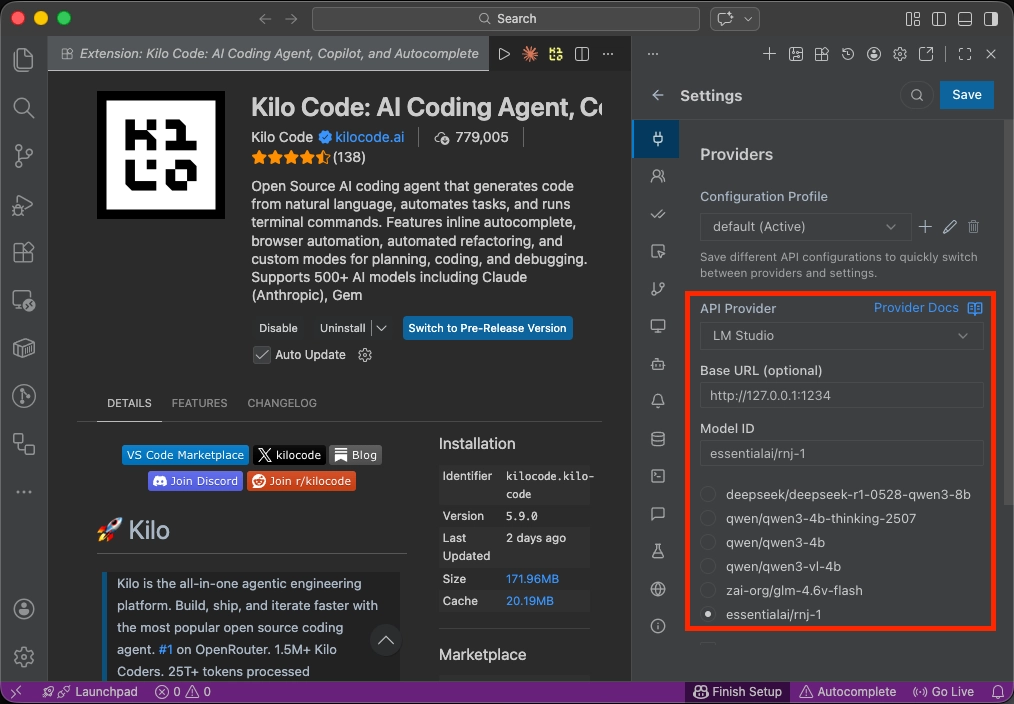Viewport: 1014px width, 704px height.
Task: Toggle the primary side bar layout icon
Action: point(939,19)
